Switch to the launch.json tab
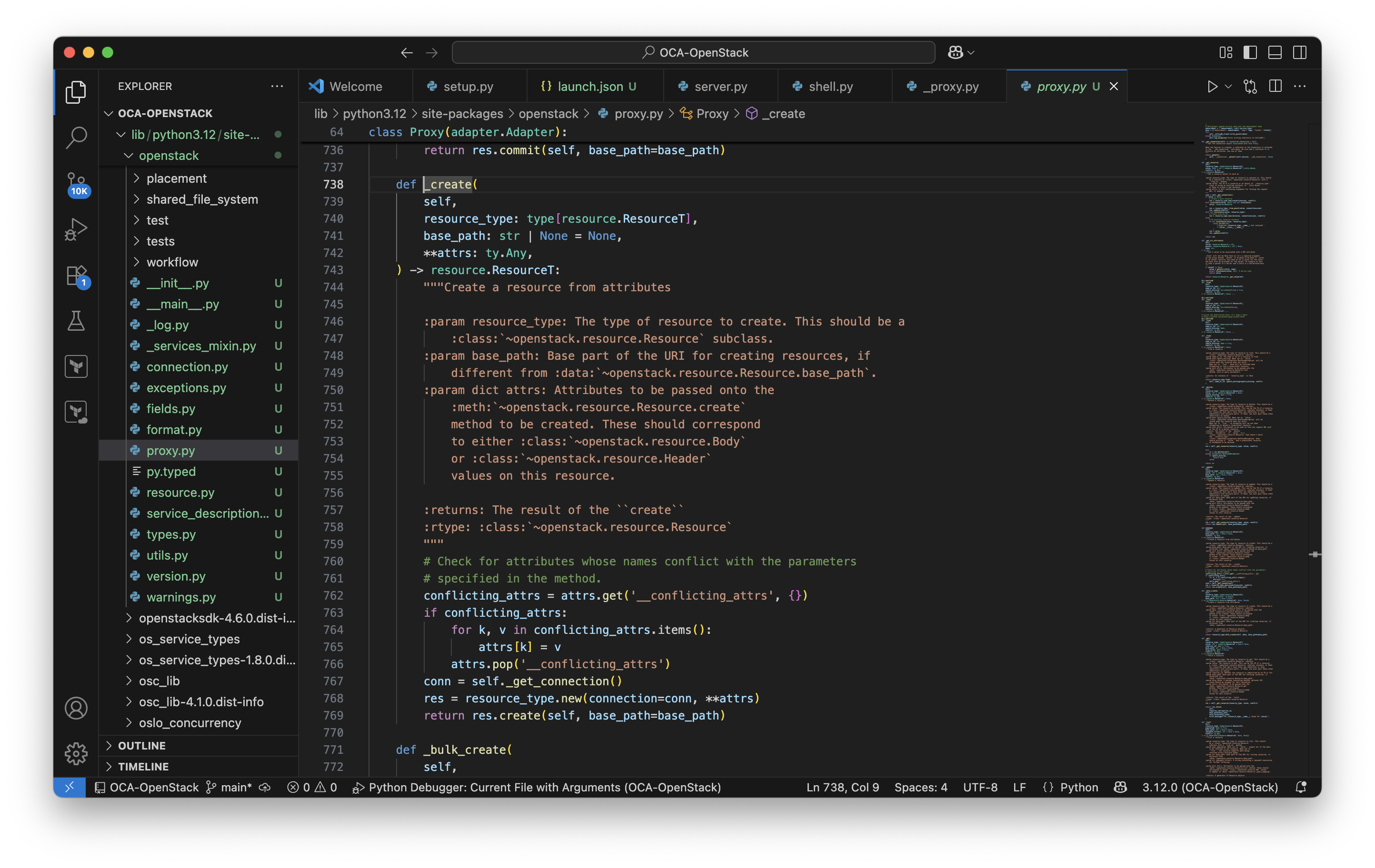Image resolution: width=1375 pixels, height=868 pixels. pos(590,86)
